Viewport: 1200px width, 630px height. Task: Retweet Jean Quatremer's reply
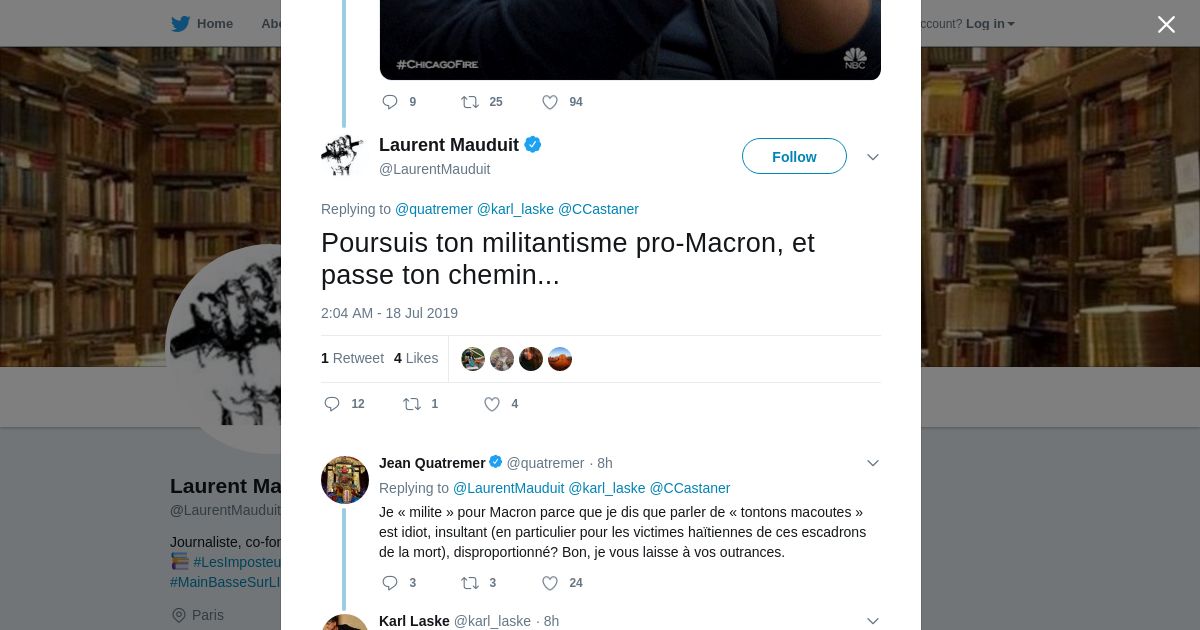[x=470, y=583]
